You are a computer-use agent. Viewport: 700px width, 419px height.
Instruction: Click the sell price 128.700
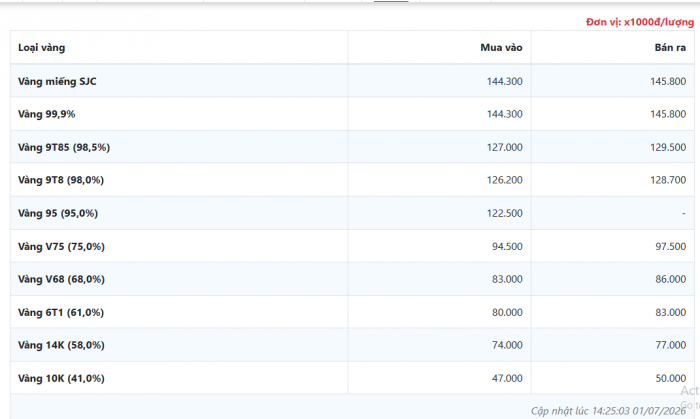coord(668,180)
